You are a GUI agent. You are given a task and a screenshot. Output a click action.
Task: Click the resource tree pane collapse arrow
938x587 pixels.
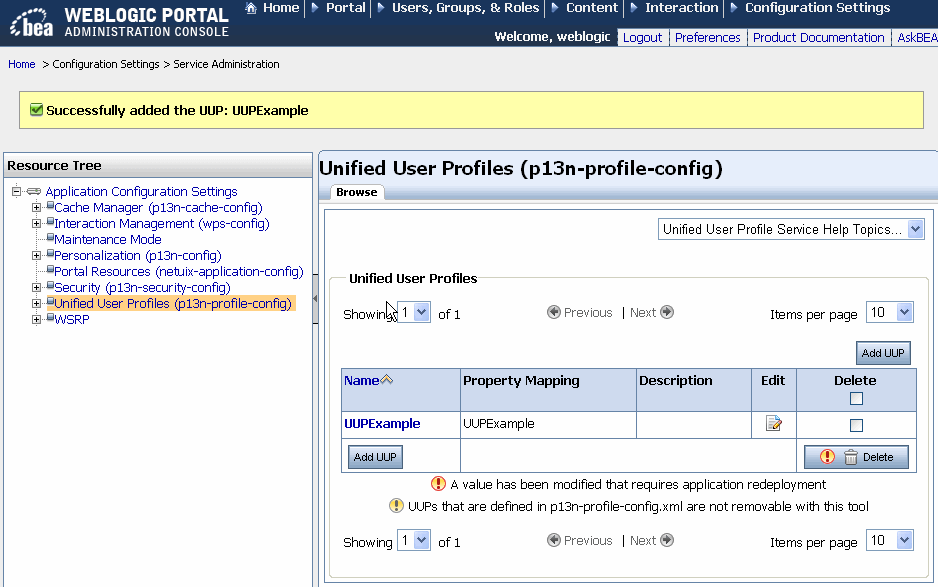click(315, 298)
